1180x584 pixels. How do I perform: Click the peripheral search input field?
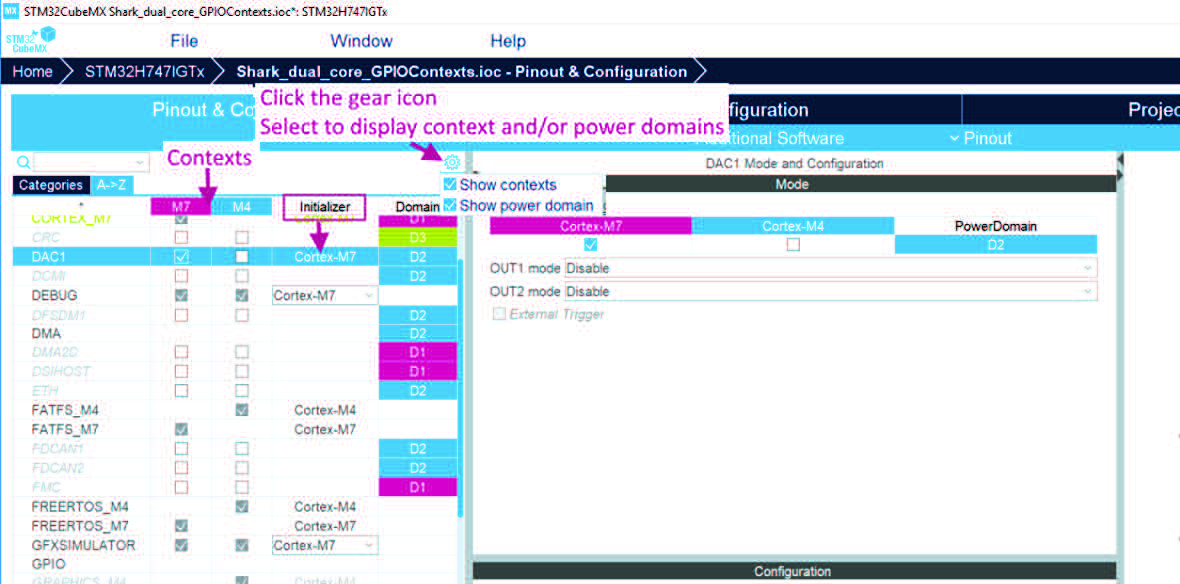(89, 163)
